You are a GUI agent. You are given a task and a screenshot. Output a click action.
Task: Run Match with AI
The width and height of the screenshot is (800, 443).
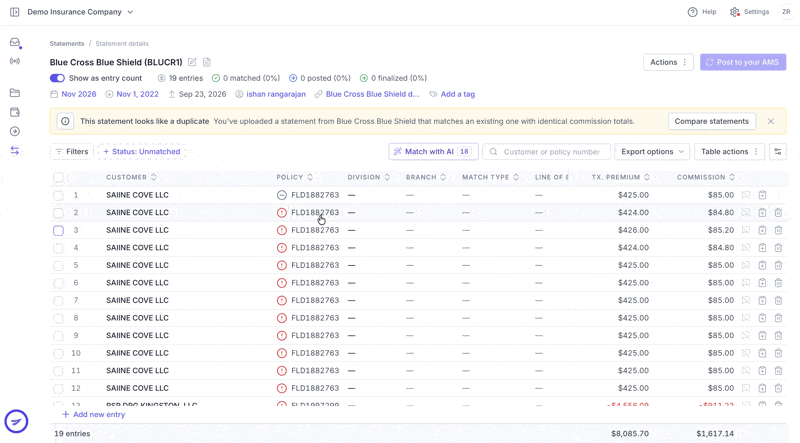(x=433, y=152)
